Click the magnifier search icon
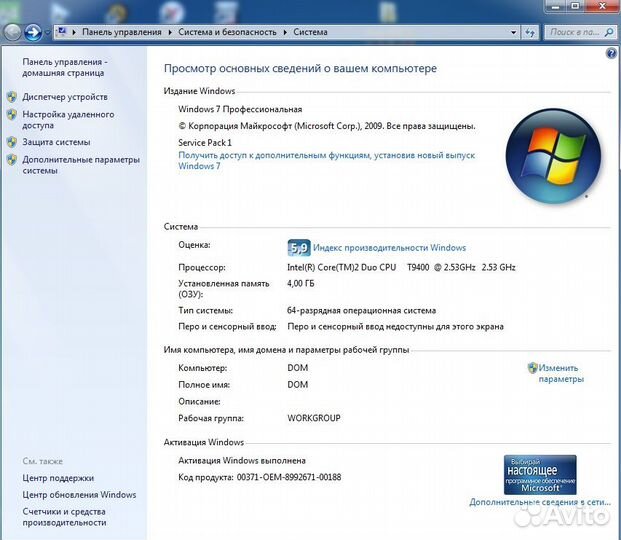 tap(610, 32)
